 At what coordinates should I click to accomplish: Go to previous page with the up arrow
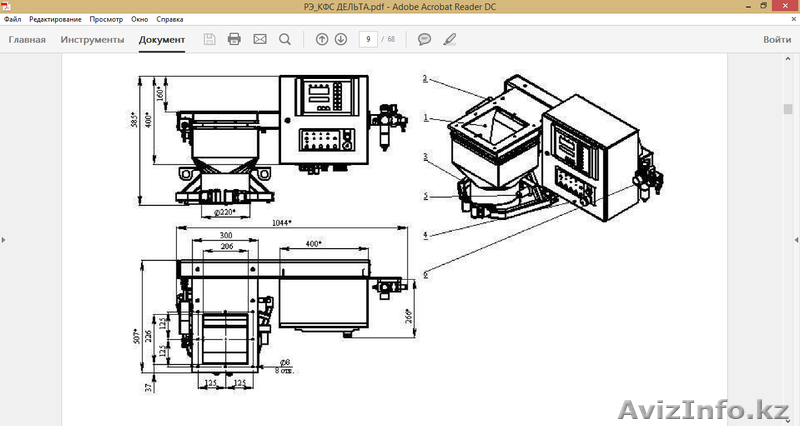click(x=322, y=39)
